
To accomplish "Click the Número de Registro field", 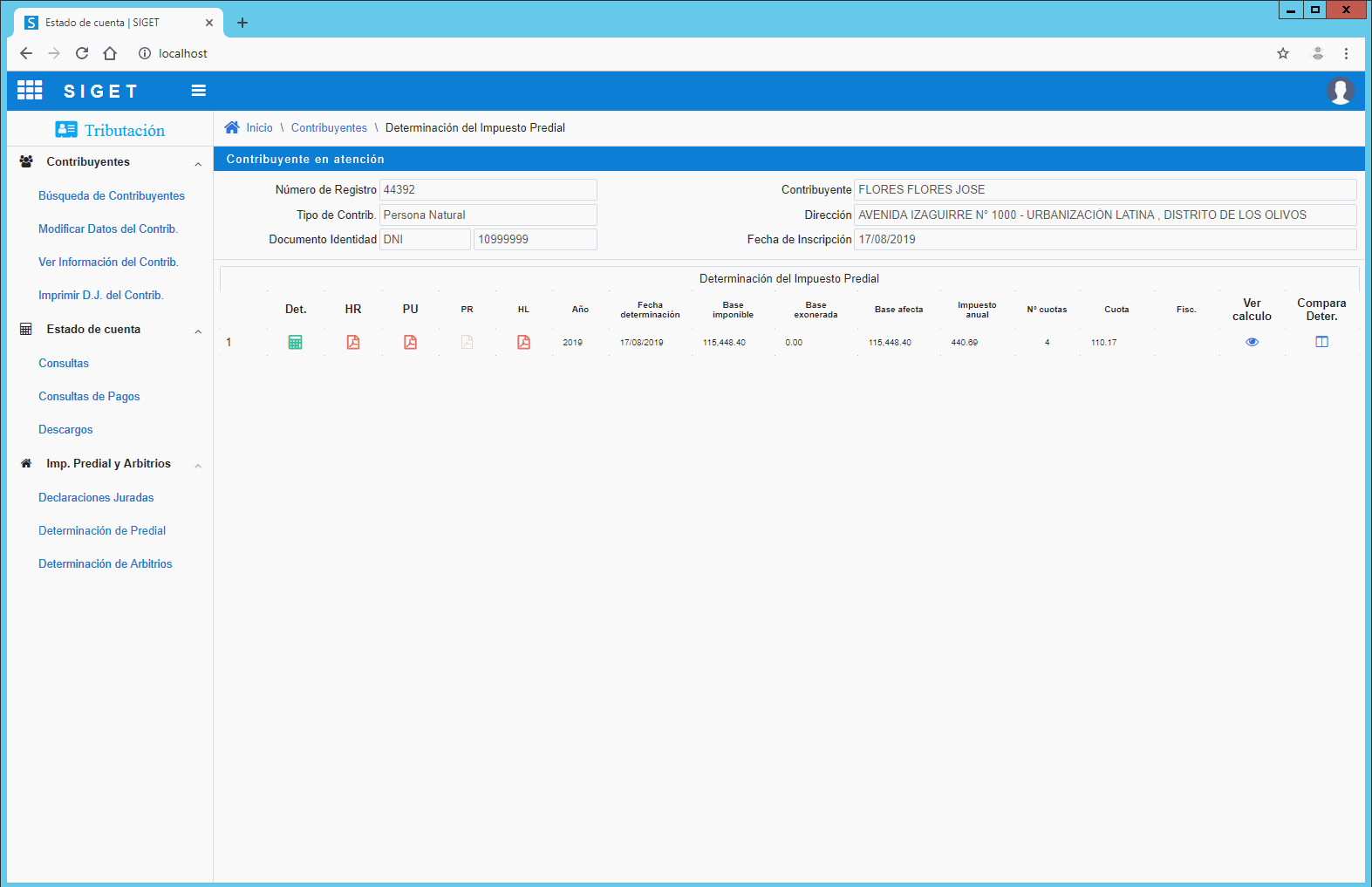I will (x=488, y=189).
